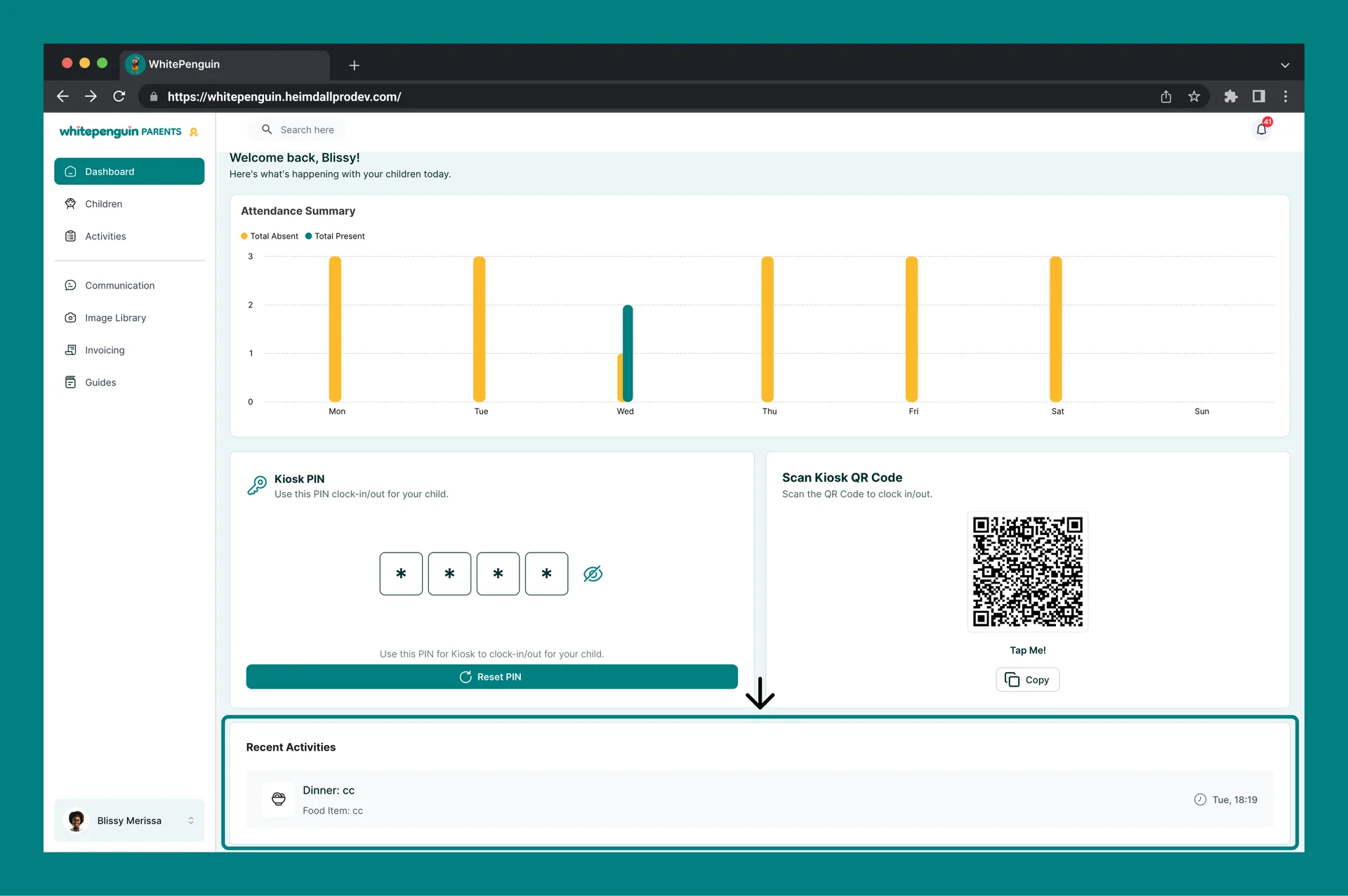
Task: Open the browser three-dot menu
Action: 1286,96
